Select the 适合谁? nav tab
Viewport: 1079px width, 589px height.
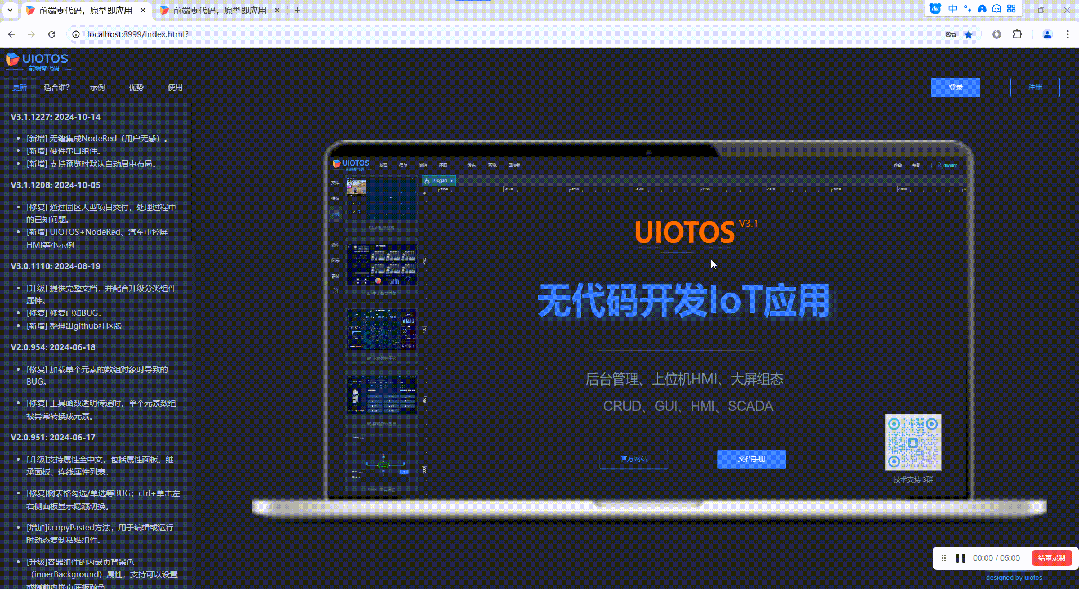tap(56, 87)
